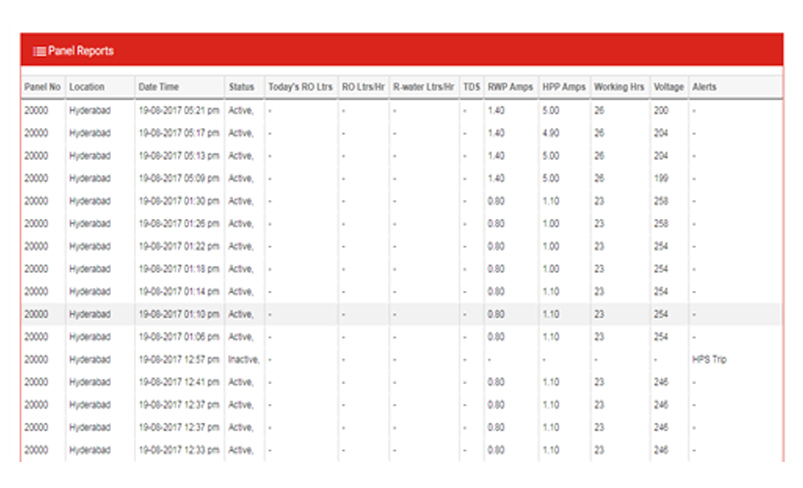
Task: Click the 19-08-2017 01:10 pm highlighted row
Action: pyautogui.click(x=179, y=314)
